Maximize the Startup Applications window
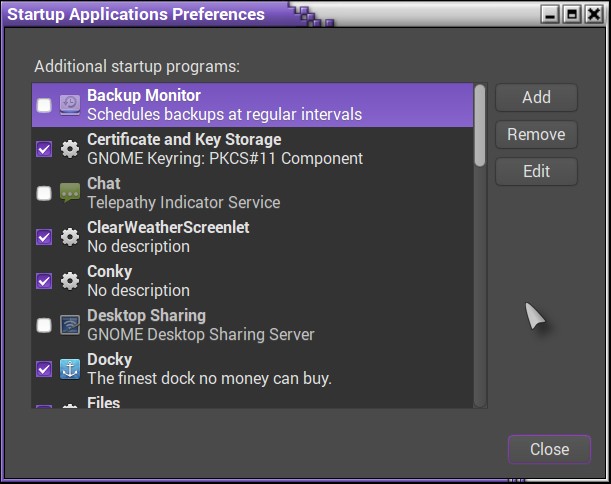This screenshot has width=611, height=484. coord(571,14)
